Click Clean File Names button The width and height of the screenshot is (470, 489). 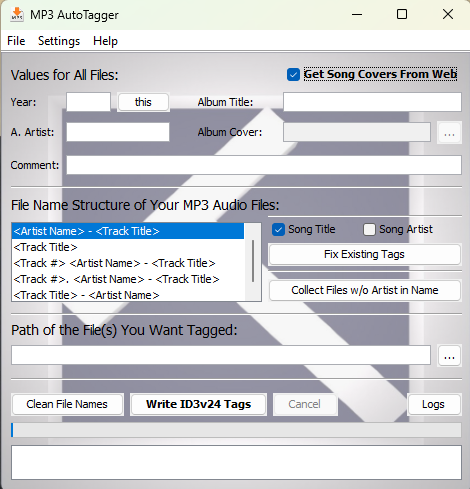coord(67,404)
